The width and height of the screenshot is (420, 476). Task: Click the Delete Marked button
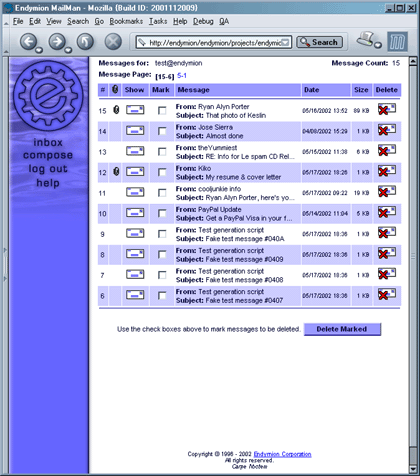pyautogui.click(x=342, y=329)
